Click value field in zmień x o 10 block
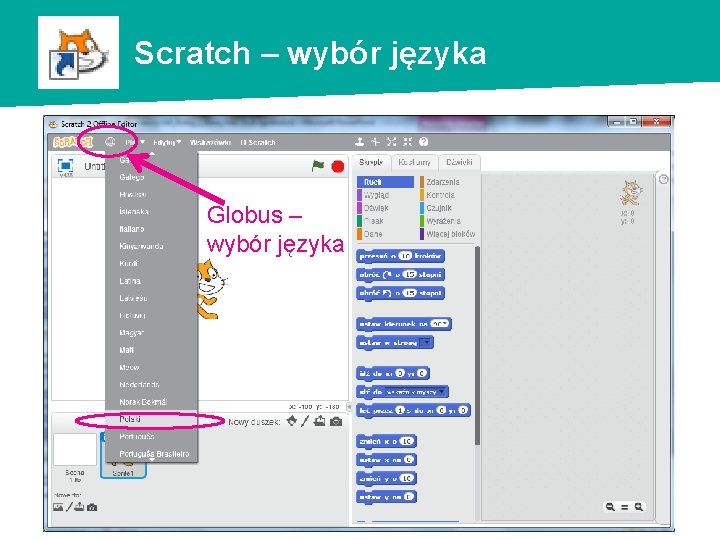This screenshot has width=720, height=540. coord(406,441)
